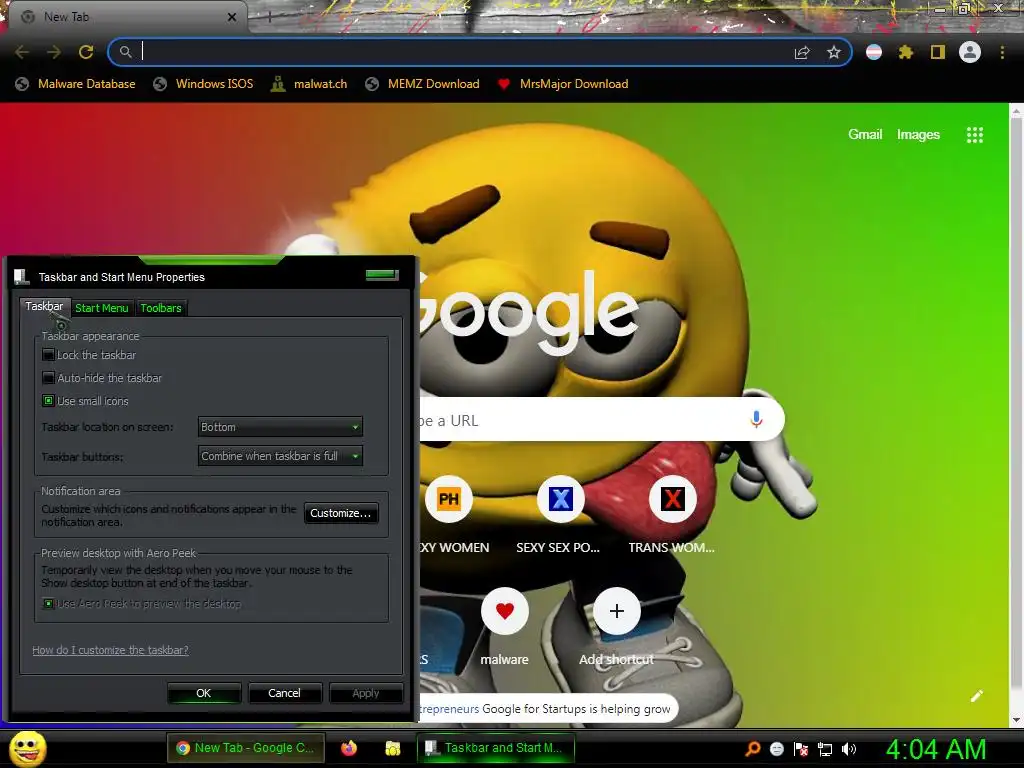Open the blue X shortcut tile
The image size is (1024, 768).
tap(560, 500)
